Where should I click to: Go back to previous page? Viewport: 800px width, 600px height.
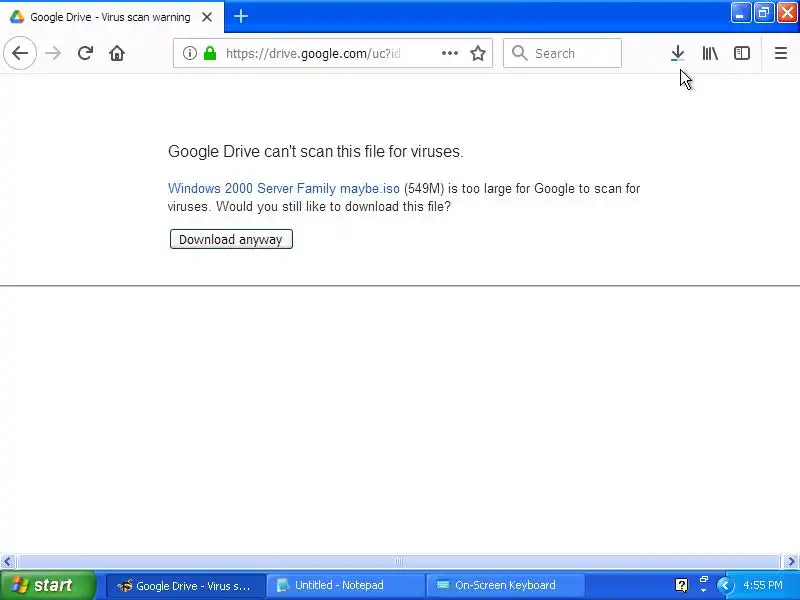click(x=20, y=53)
